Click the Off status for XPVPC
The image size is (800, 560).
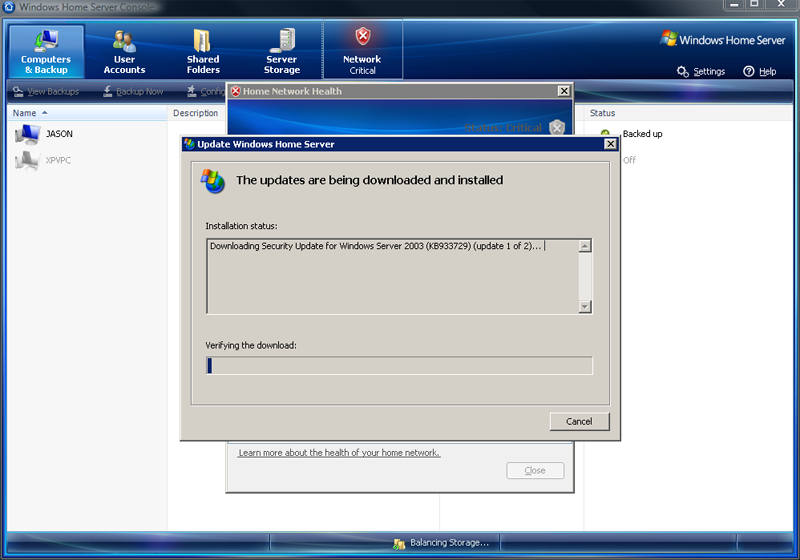coord(629,160)
